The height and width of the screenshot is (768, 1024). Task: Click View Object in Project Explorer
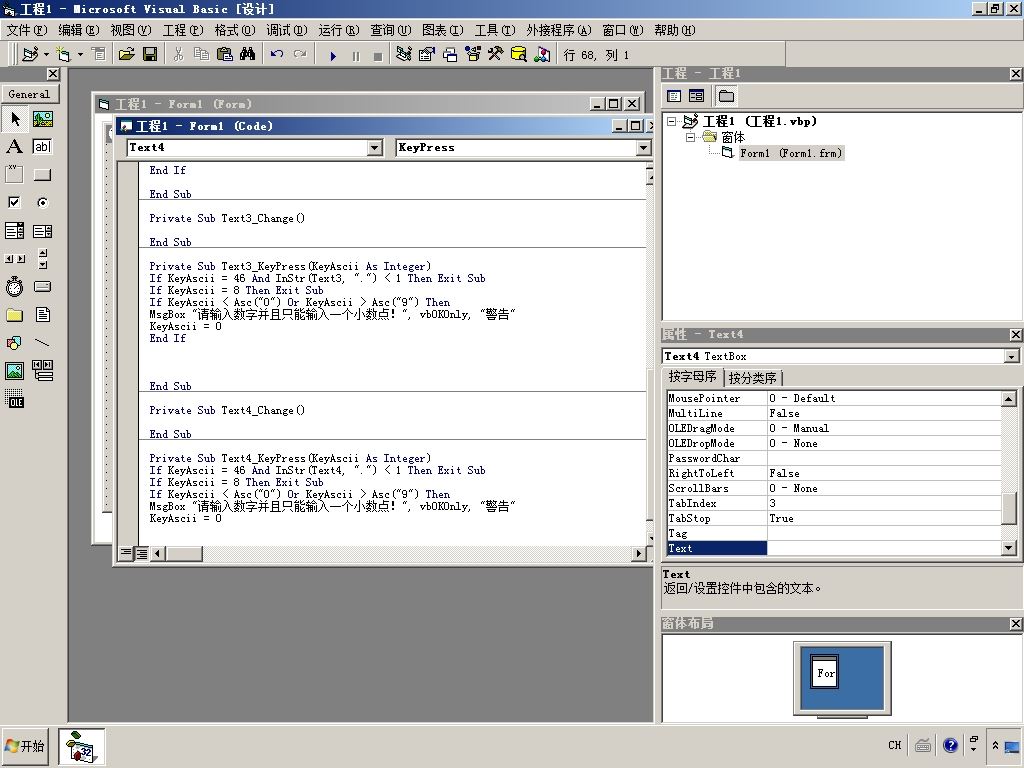[697, 96]
